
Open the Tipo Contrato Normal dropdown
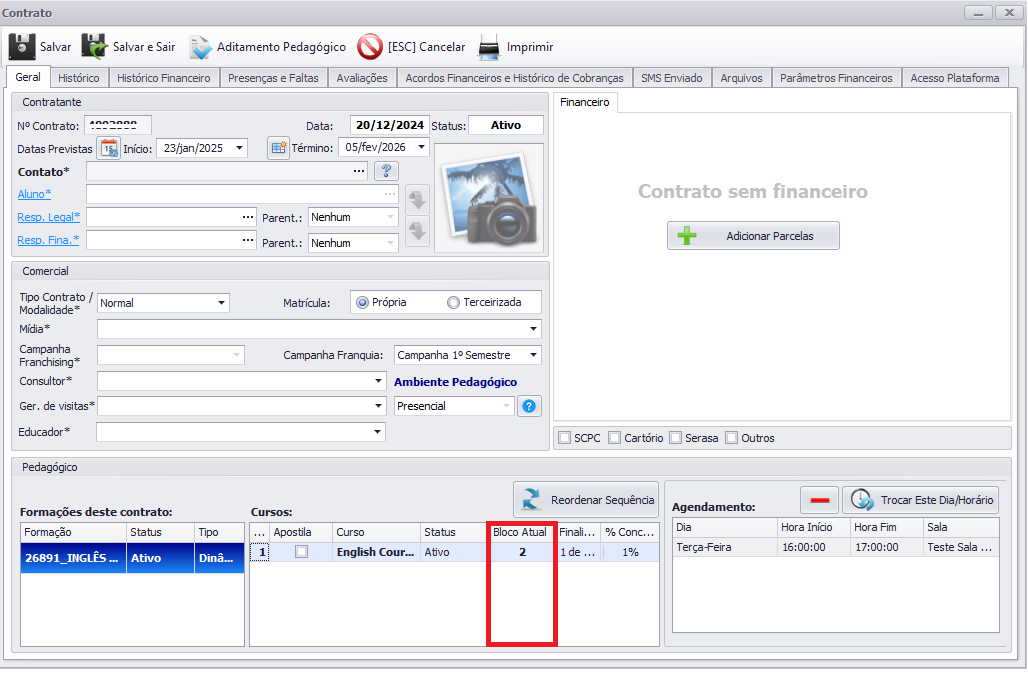(221, 303)
